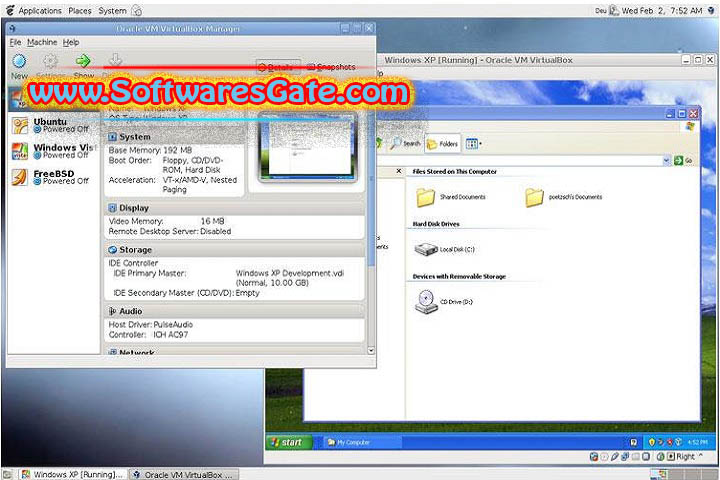Click the security shield icon in XP tray
The height and width of the screenshot is (480, 720).
651,442
